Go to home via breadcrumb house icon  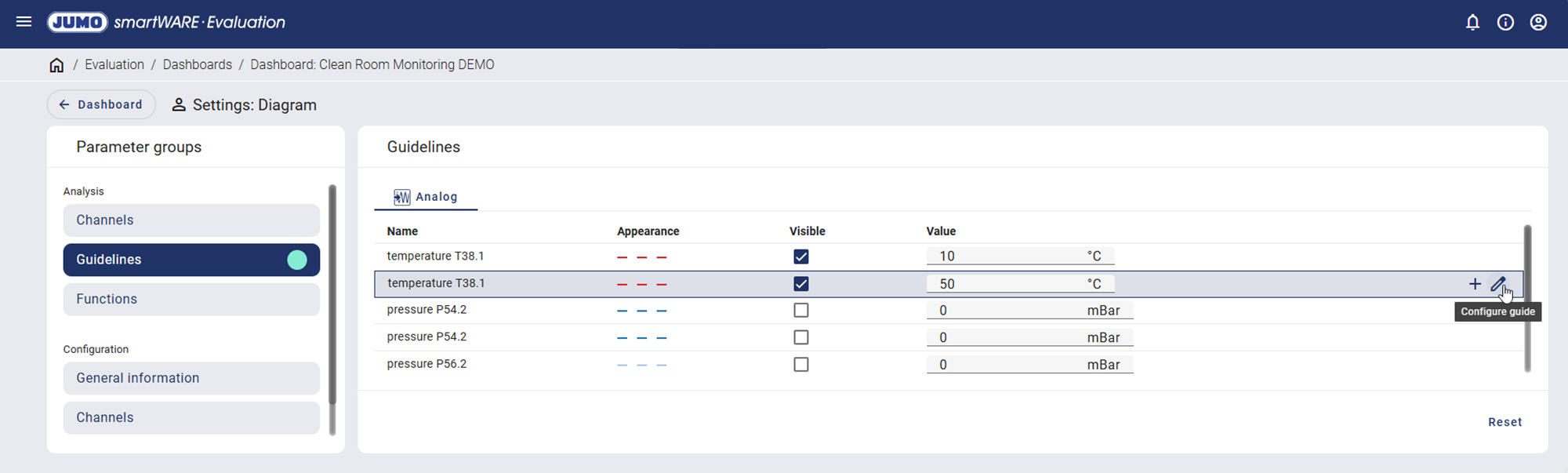(x=56, y=65)
